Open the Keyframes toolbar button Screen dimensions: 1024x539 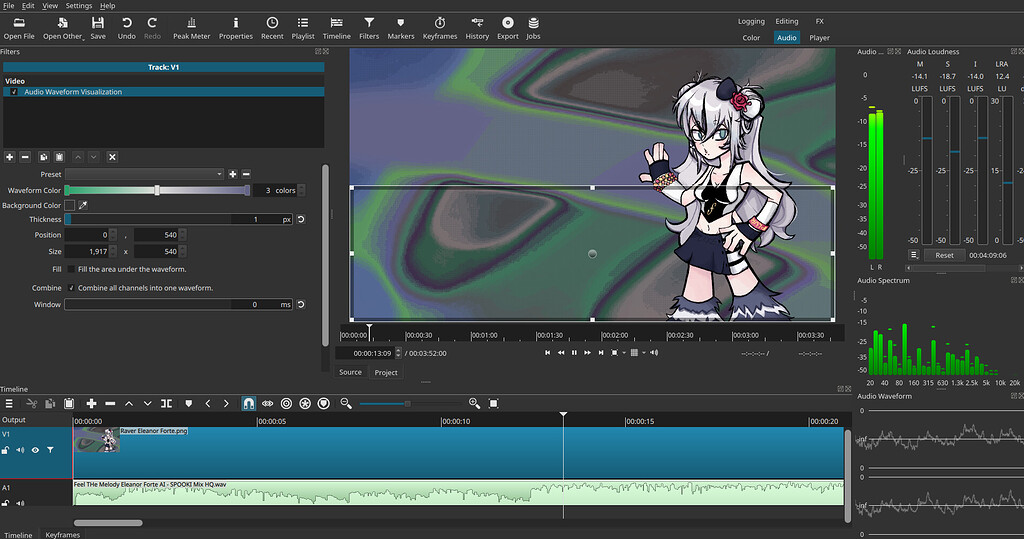point(440,28)
